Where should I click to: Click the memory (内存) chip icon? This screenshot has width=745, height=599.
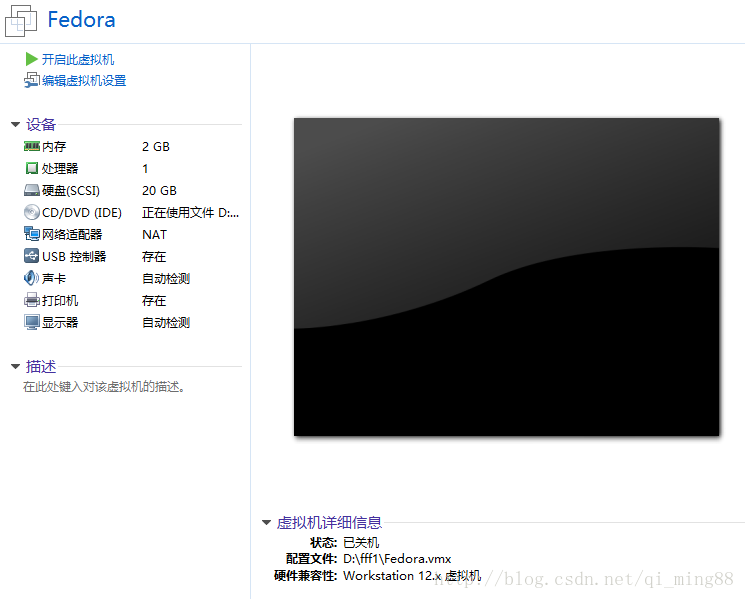(31, 146)
